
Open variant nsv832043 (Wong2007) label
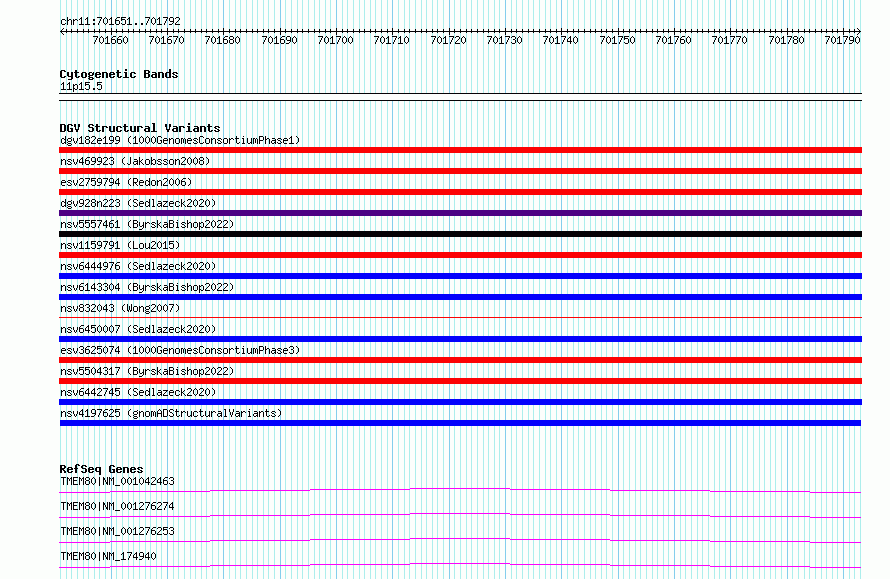pos(120,308)
